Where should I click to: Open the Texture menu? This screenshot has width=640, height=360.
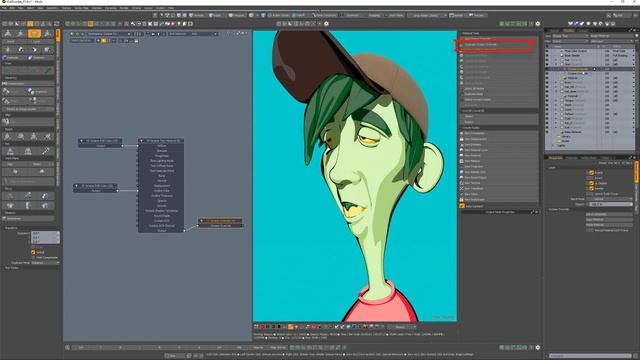[x=67, y=8]
